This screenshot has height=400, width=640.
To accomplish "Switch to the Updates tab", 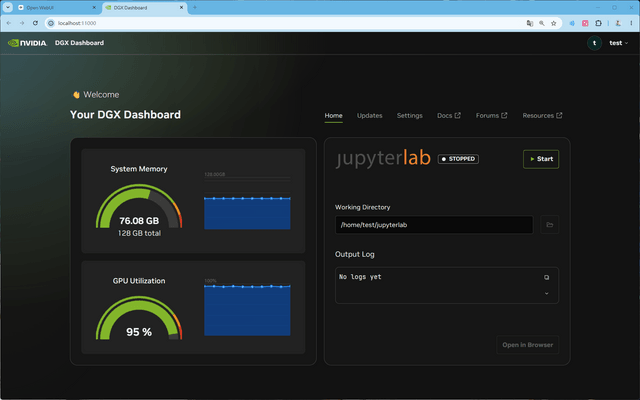I will point(369,116).
